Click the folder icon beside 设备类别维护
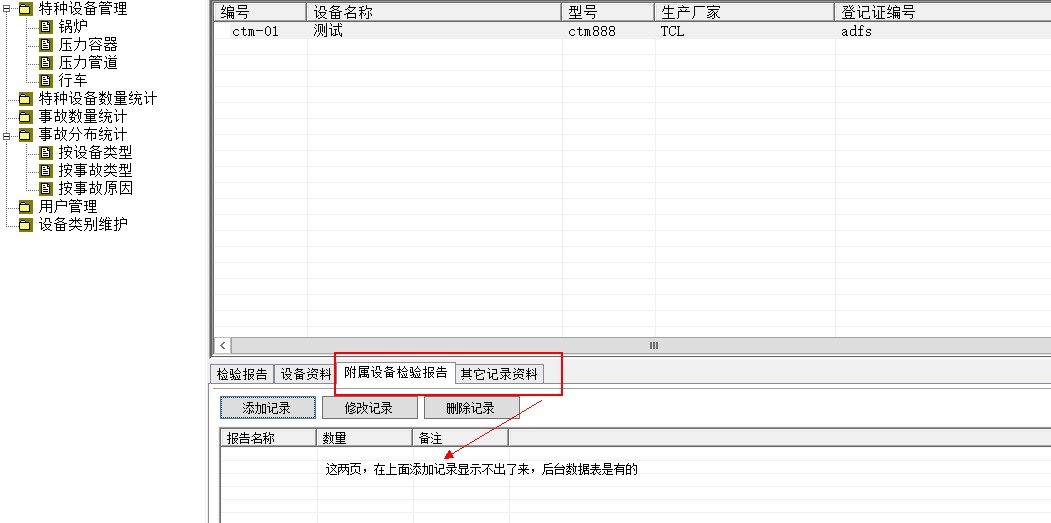Screen dimensions: 1051x523 25,225
